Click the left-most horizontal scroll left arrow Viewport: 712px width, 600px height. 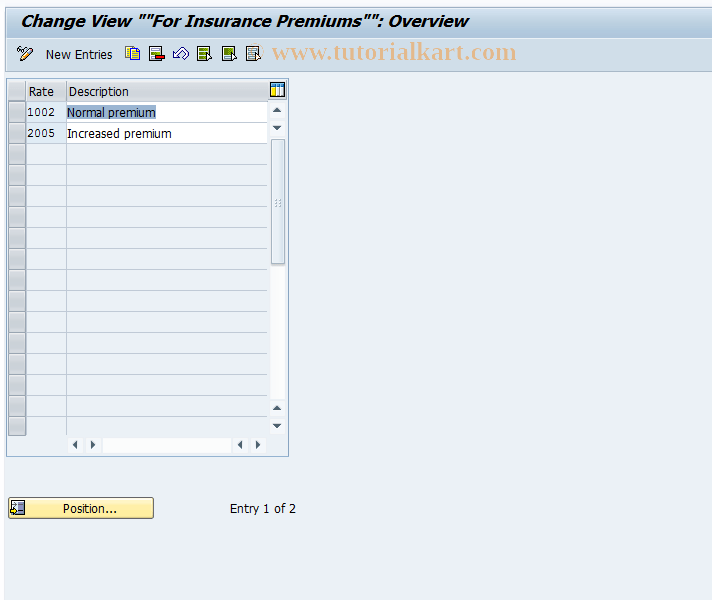click(75, 445)
